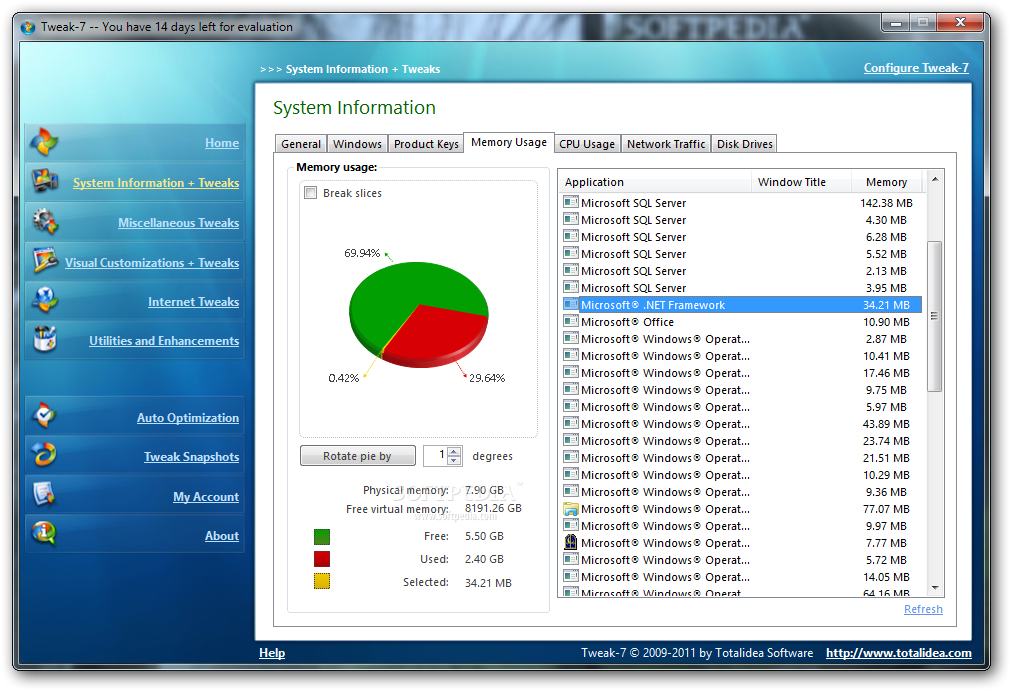1011x691 pixels.
Task: Click the Visual Customizations picture icon
Action: pyautogui.click(x=45, y=260)
